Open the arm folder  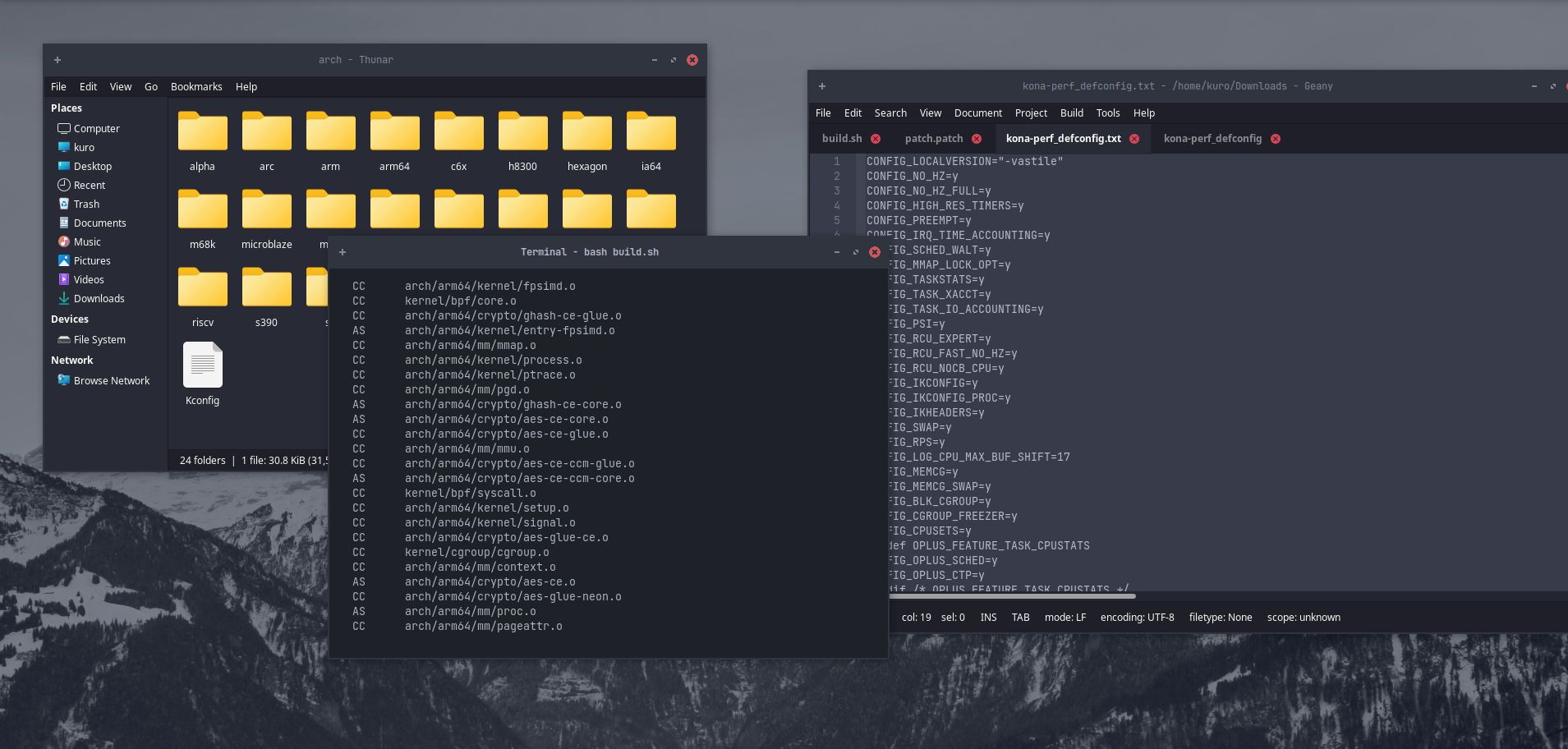click(x=330, y=131)
